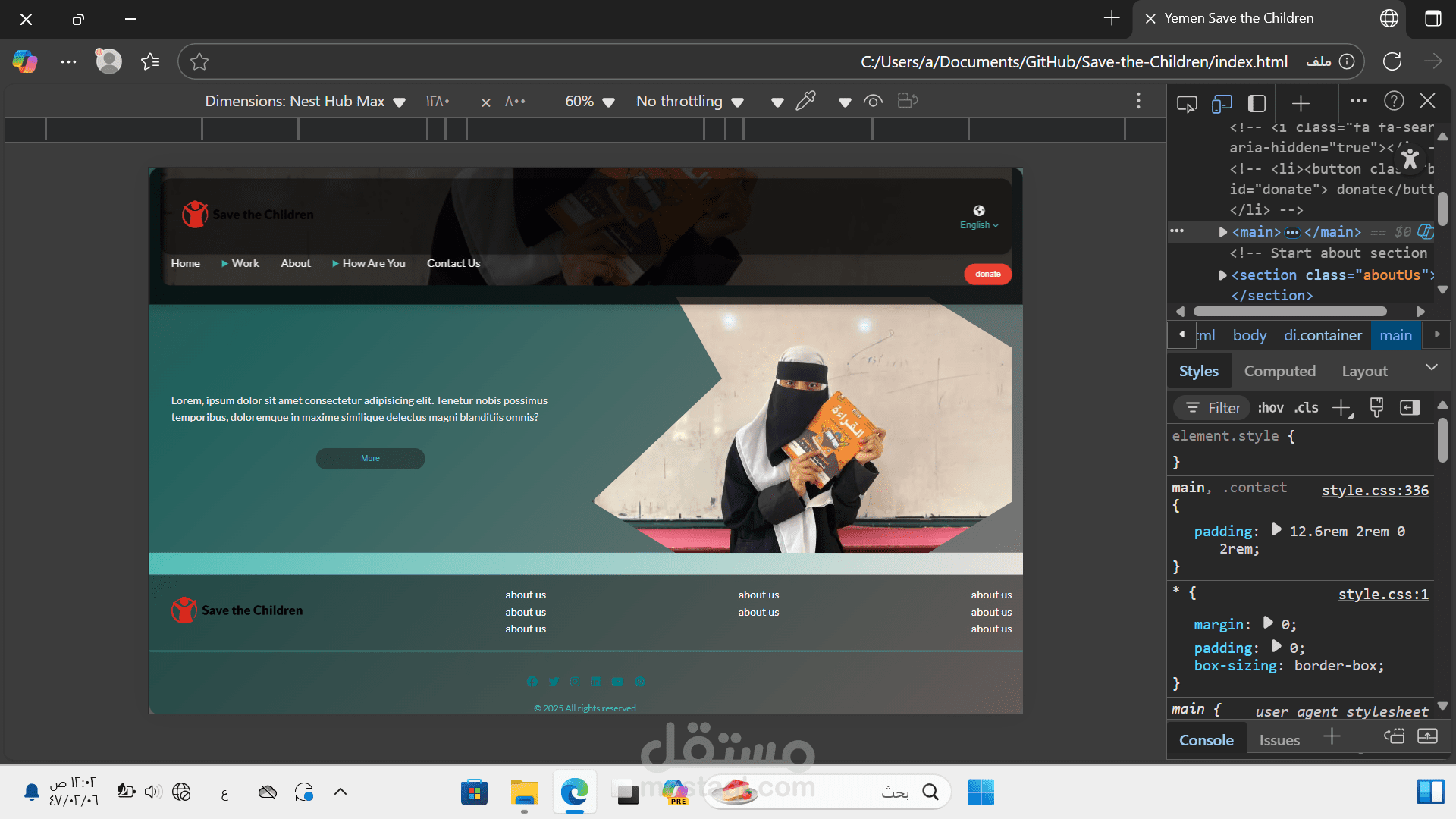
Task: Select the inspect element picker tool
Action: (x=1187, y=103)
